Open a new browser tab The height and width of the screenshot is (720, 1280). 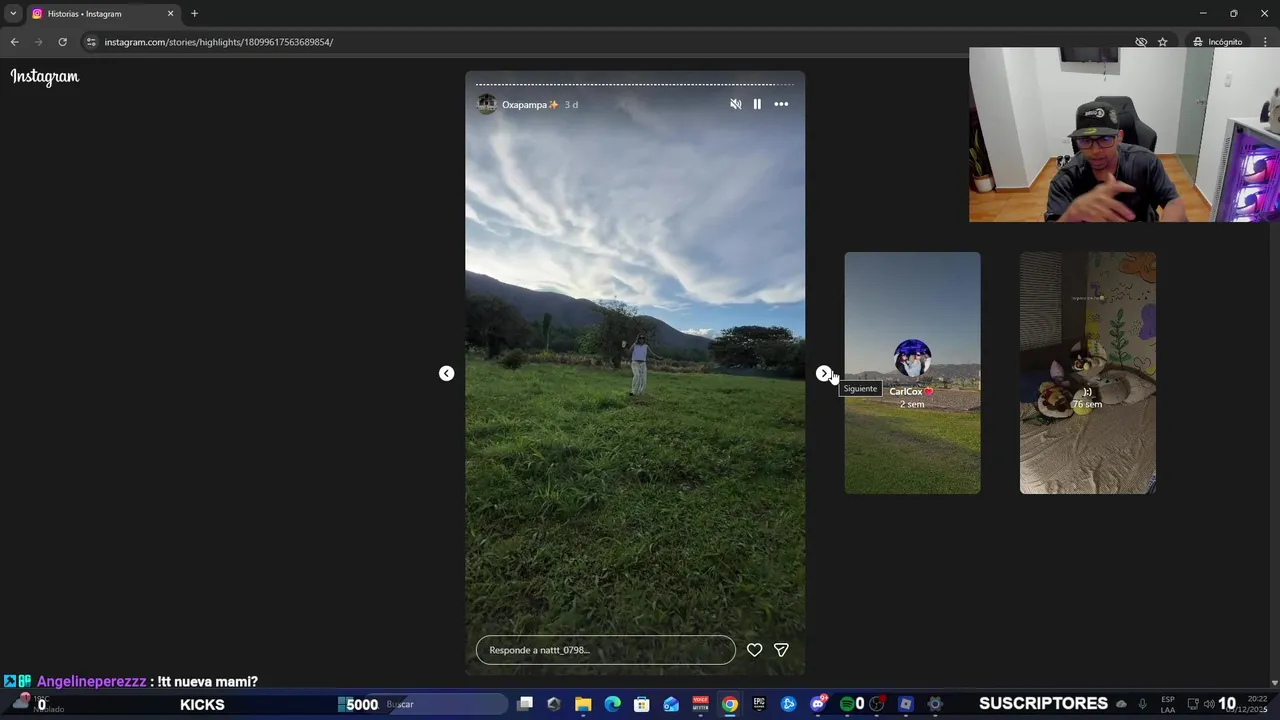tap(194, 14)
